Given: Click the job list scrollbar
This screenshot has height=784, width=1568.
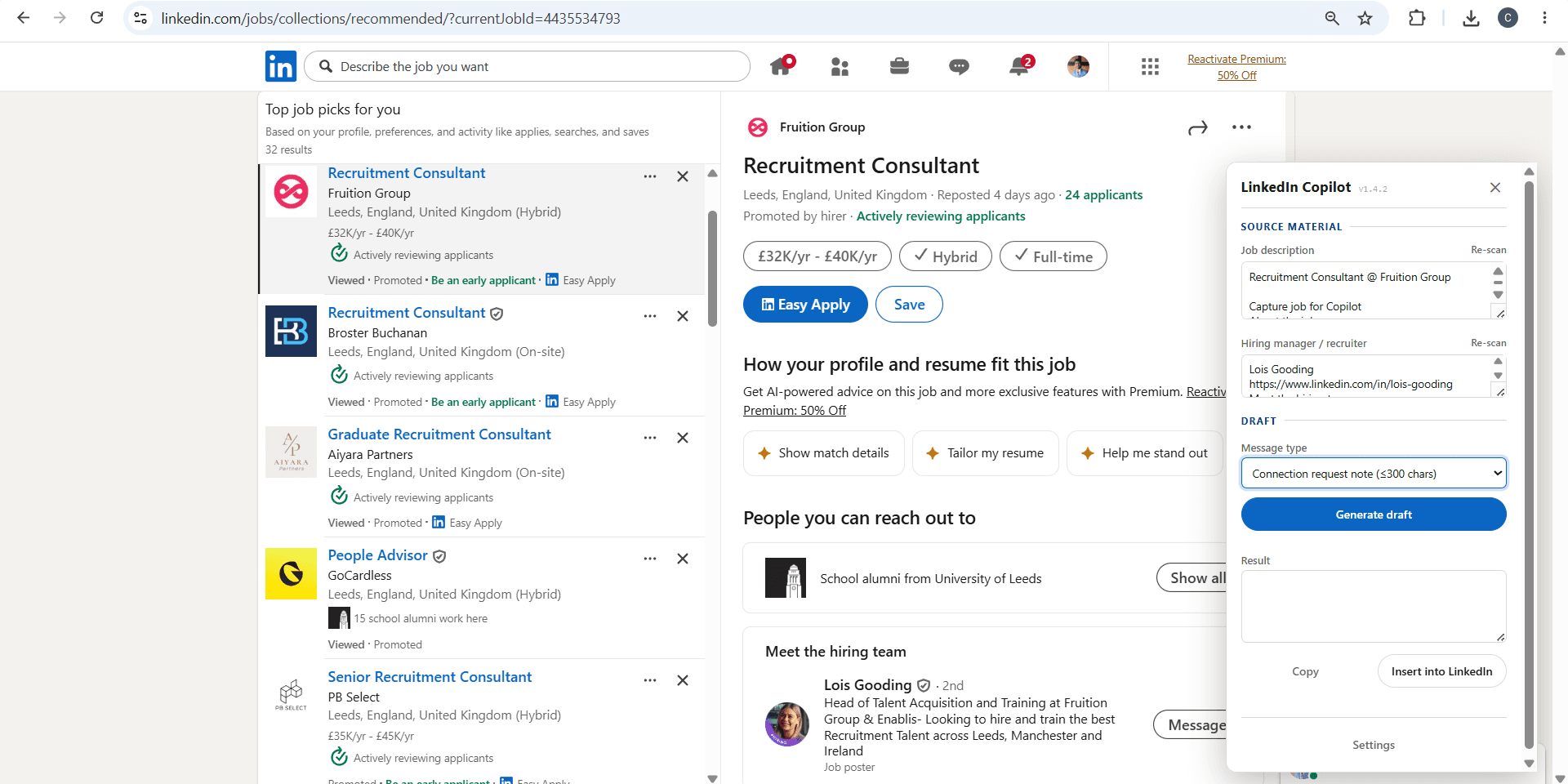Looking at the screenshot, I should tap(712, 269).
